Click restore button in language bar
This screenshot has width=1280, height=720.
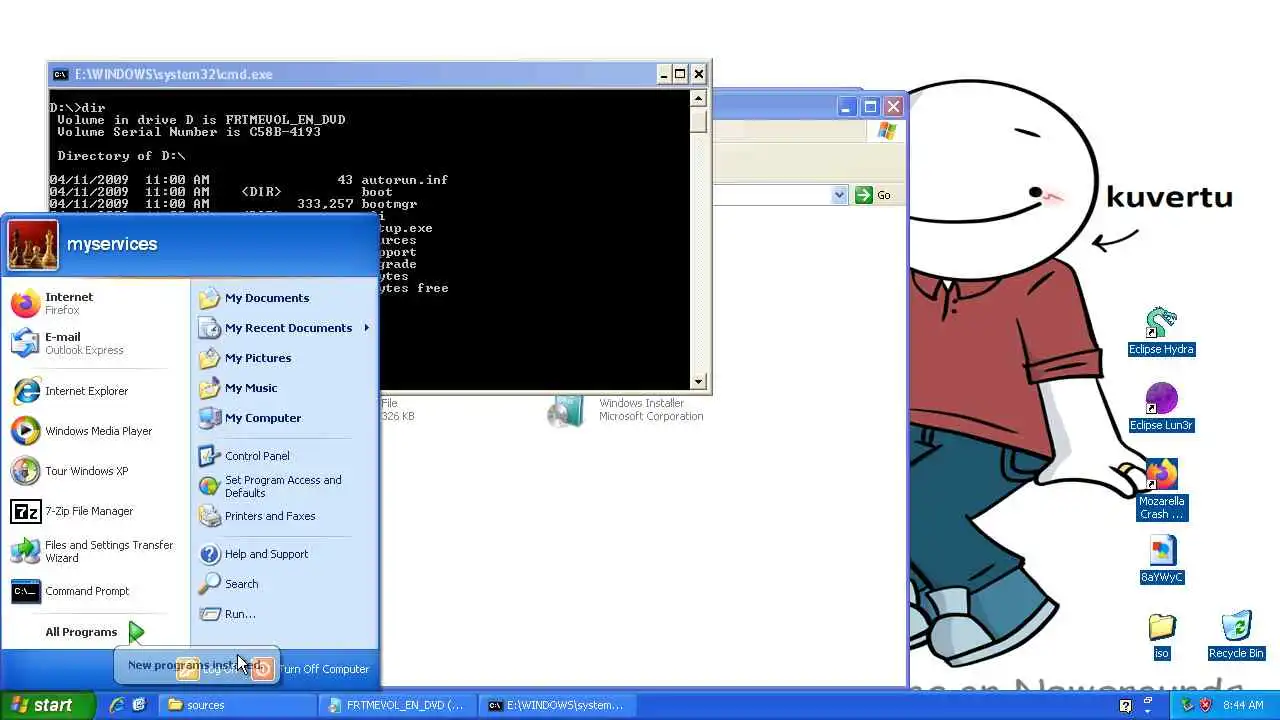click(1147, 700)
